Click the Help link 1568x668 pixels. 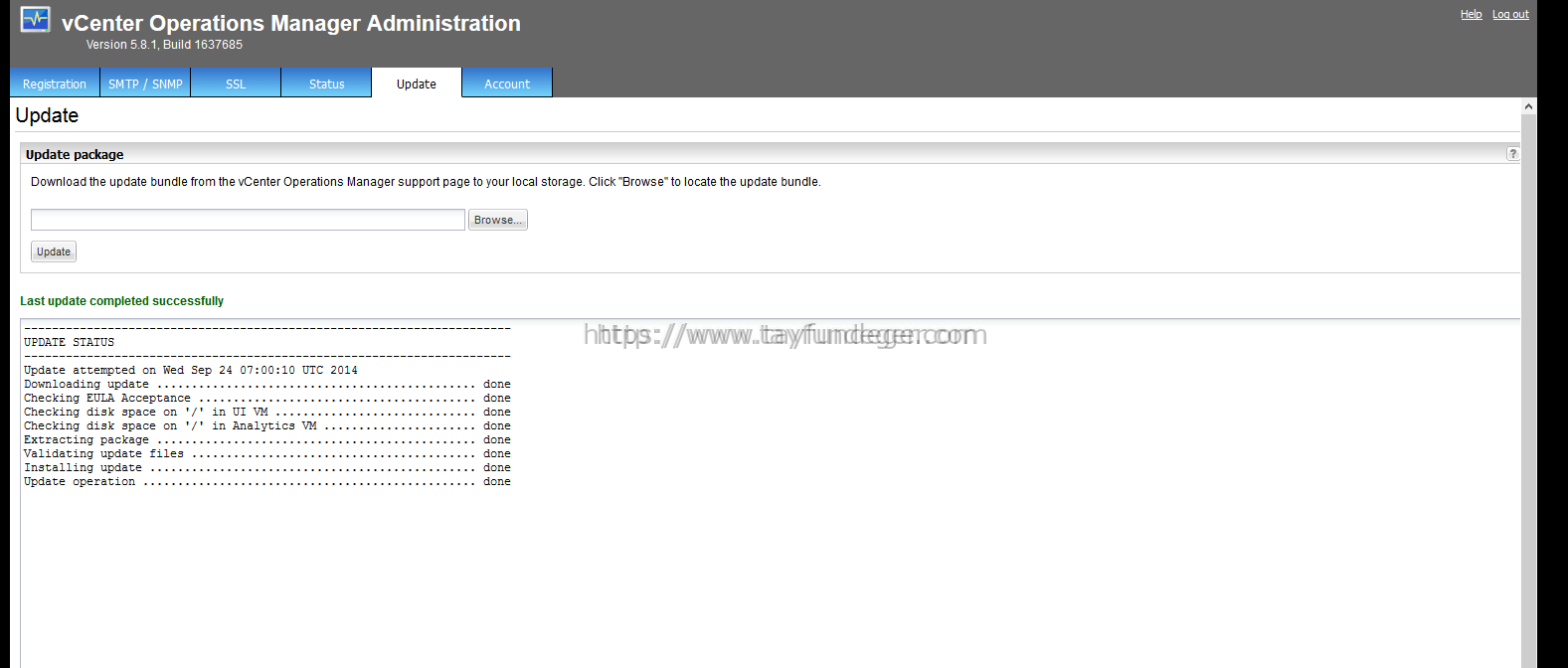click(x=1471, y=14)
